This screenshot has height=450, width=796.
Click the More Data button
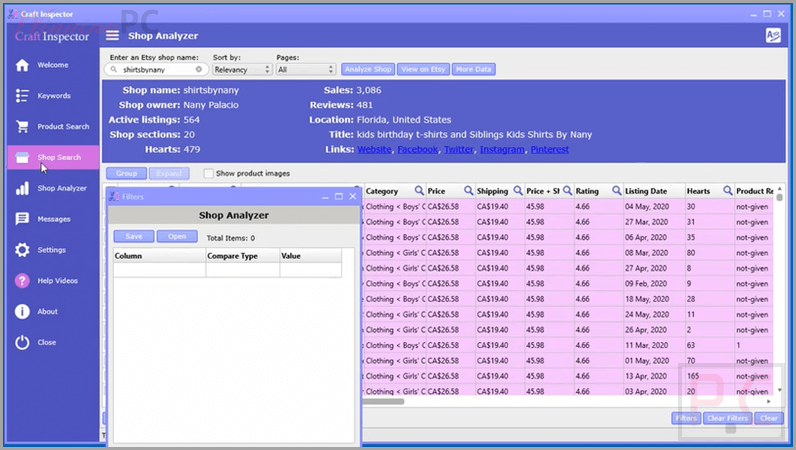coord(473,69)
